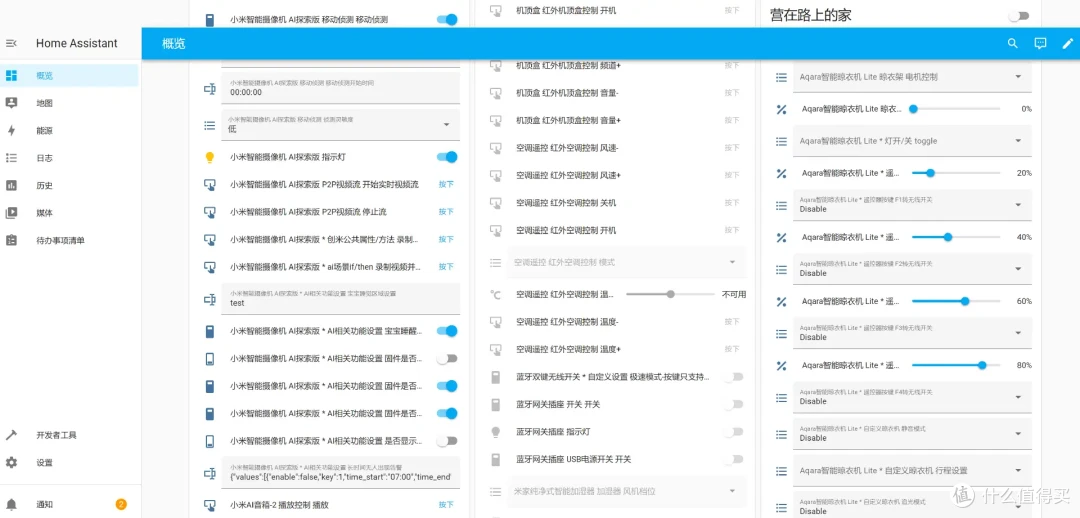Click the 地图 map icon in sidebar
This screenshot has height=518, width=1080.
tap(11, 103)
